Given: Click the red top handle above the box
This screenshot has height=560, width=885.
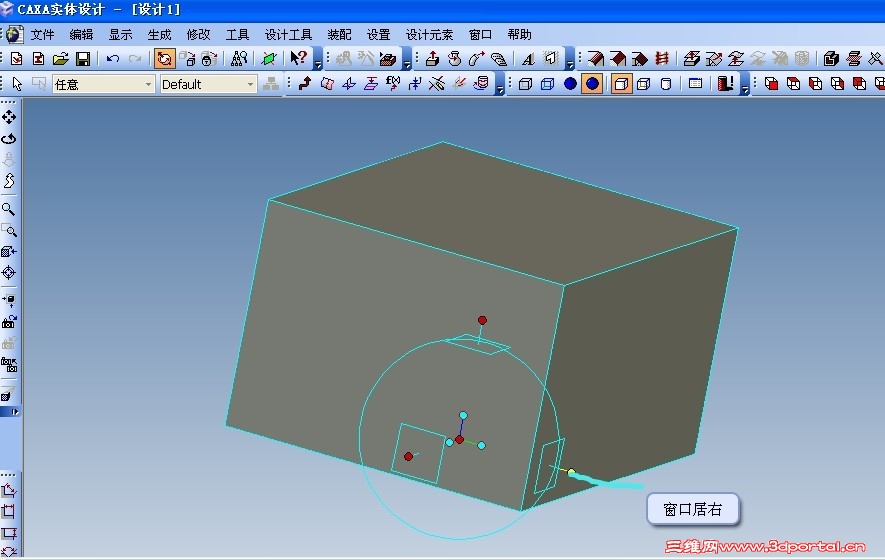Looking at the screenshot, I should pos(482,320).
